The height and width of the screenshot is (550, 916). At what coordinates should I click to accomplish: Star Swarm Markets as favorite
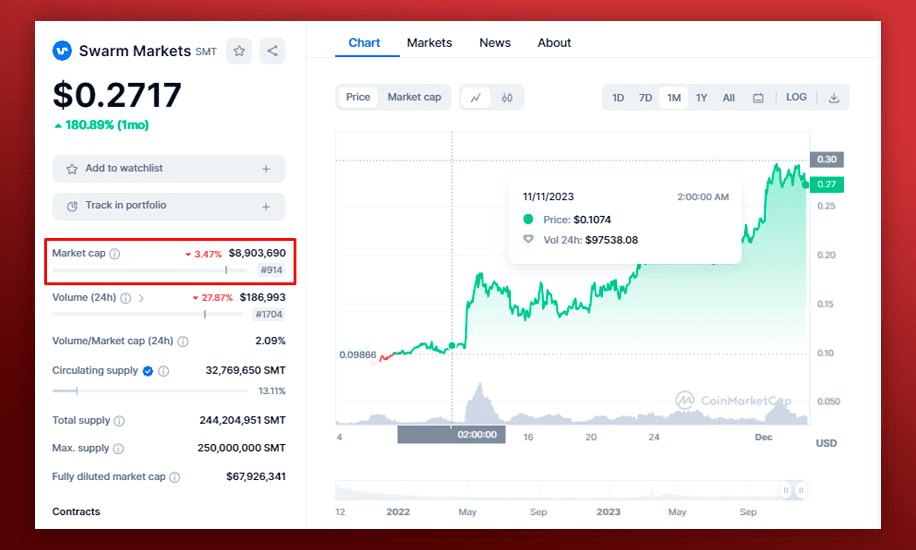click(239, 51)
